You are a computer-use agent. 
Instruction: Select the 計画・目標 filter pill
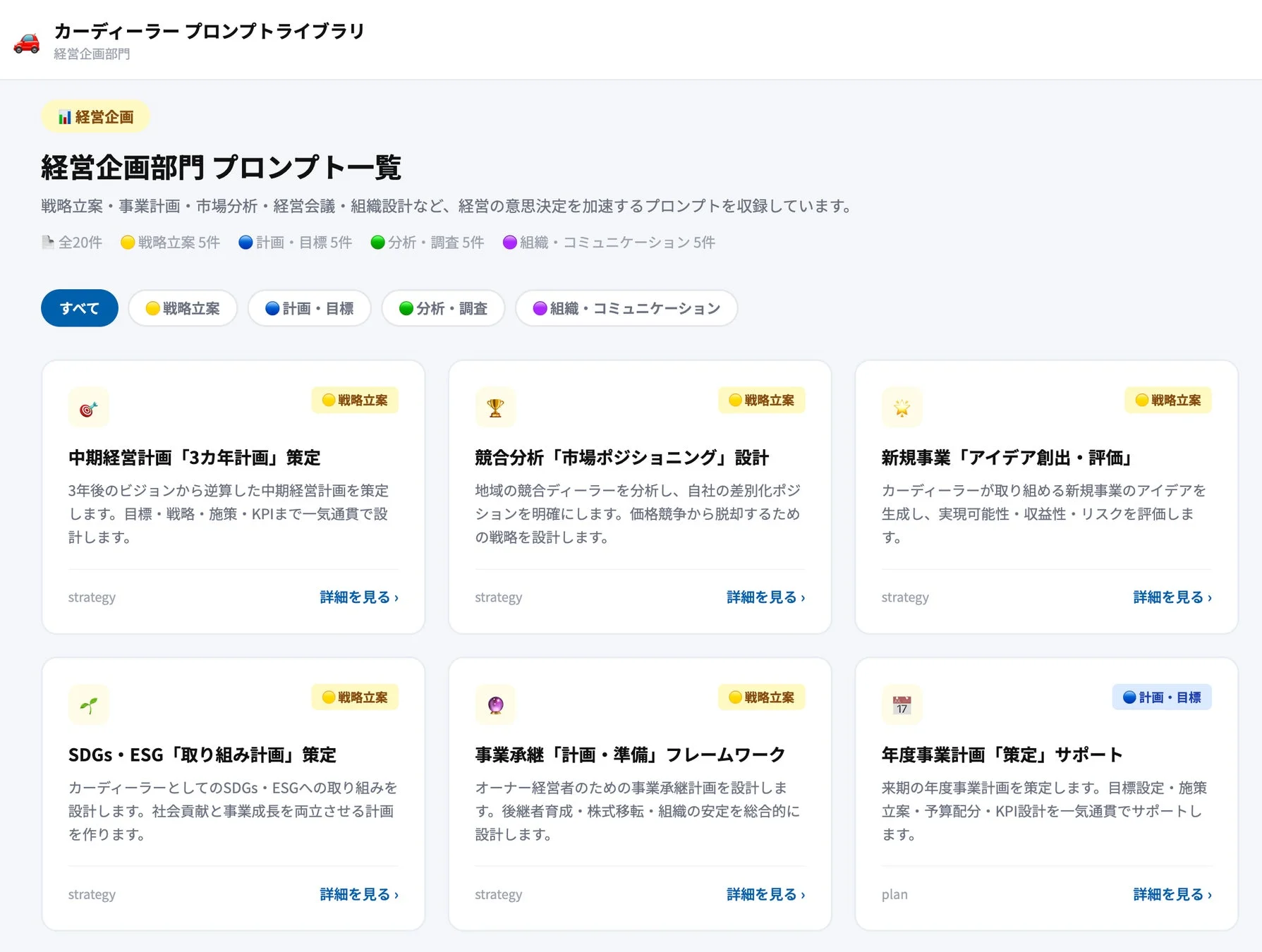point(309,308)
